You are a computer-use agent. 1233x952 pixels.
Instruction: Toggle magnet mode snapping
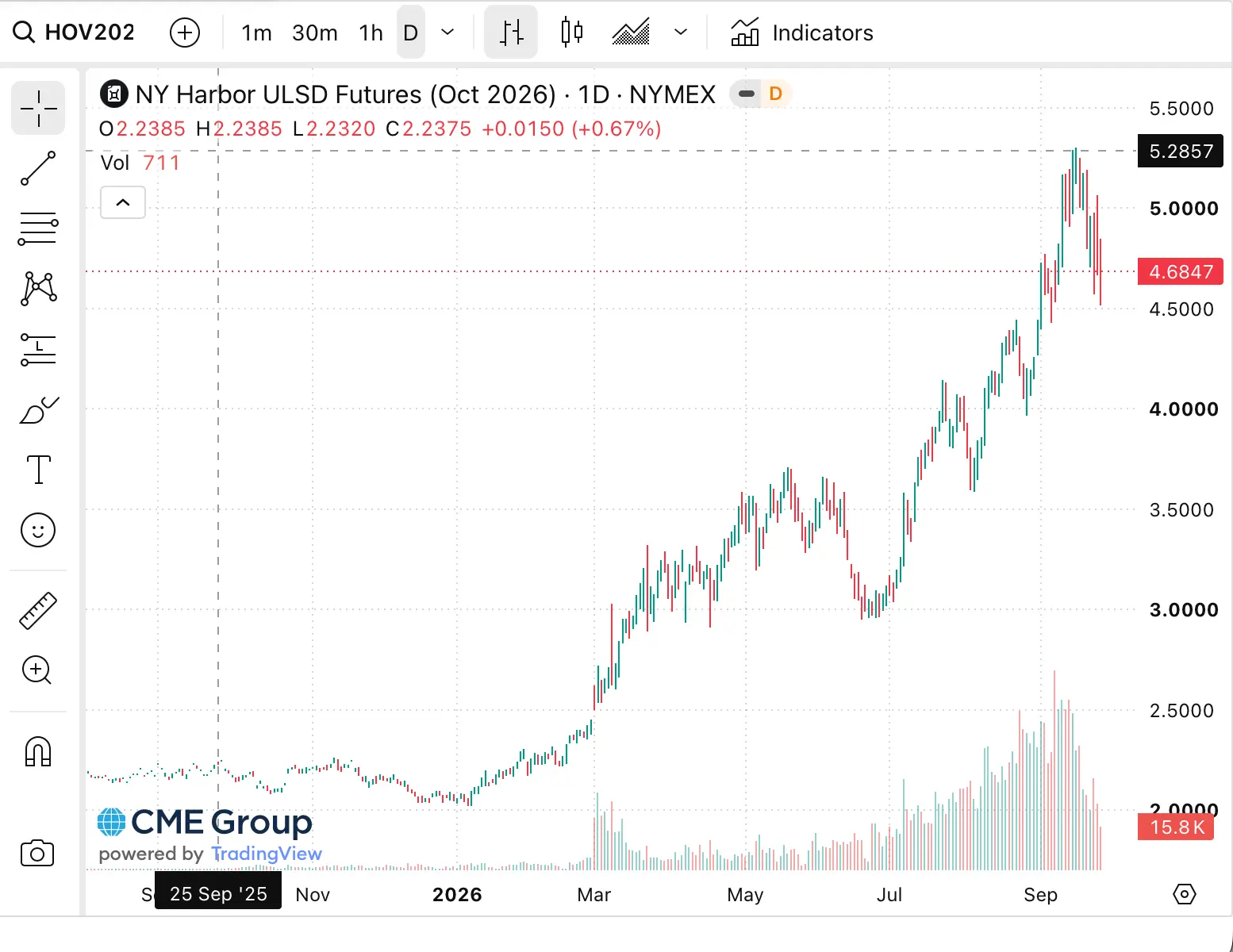38,752
